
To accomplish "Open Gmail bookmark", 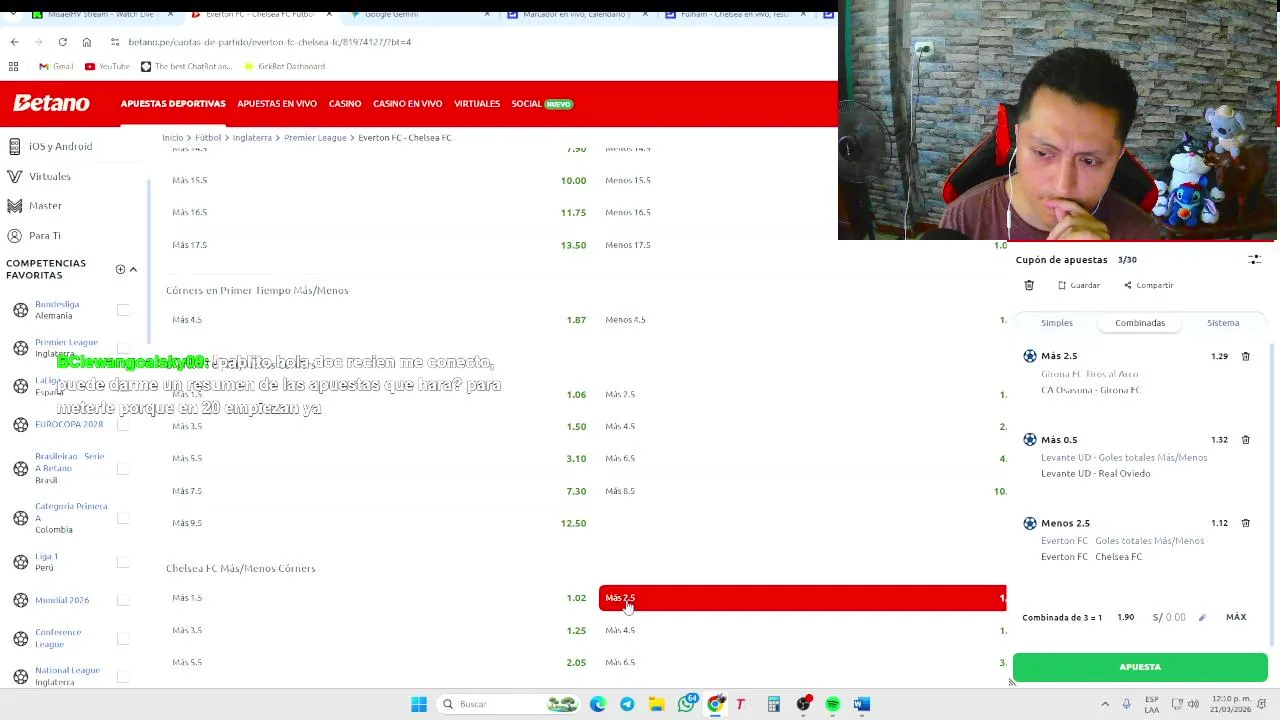I will coord(56,66).
